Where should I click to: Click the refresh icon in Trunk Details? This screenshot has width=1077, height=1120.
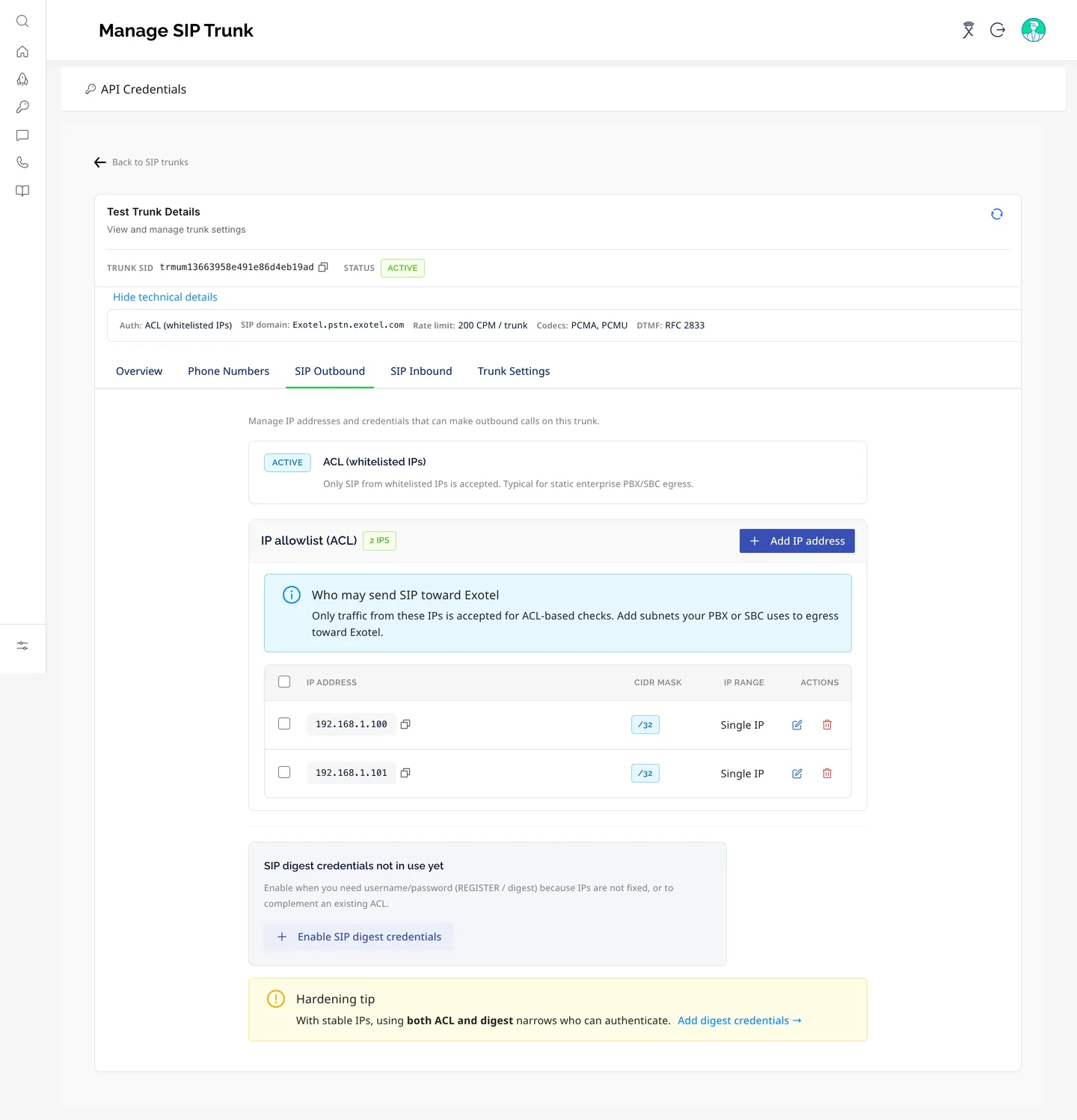[x=997, y=214]
